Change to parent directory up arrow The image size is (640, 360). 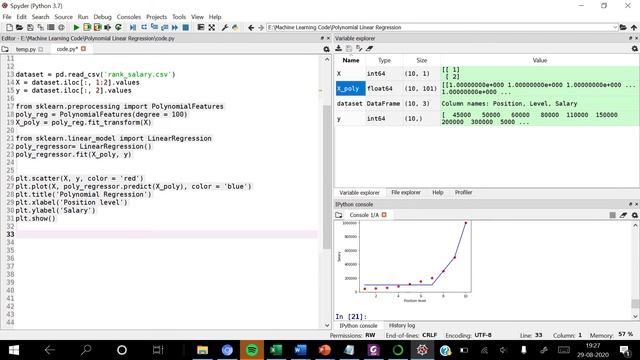tap(633, 27)
